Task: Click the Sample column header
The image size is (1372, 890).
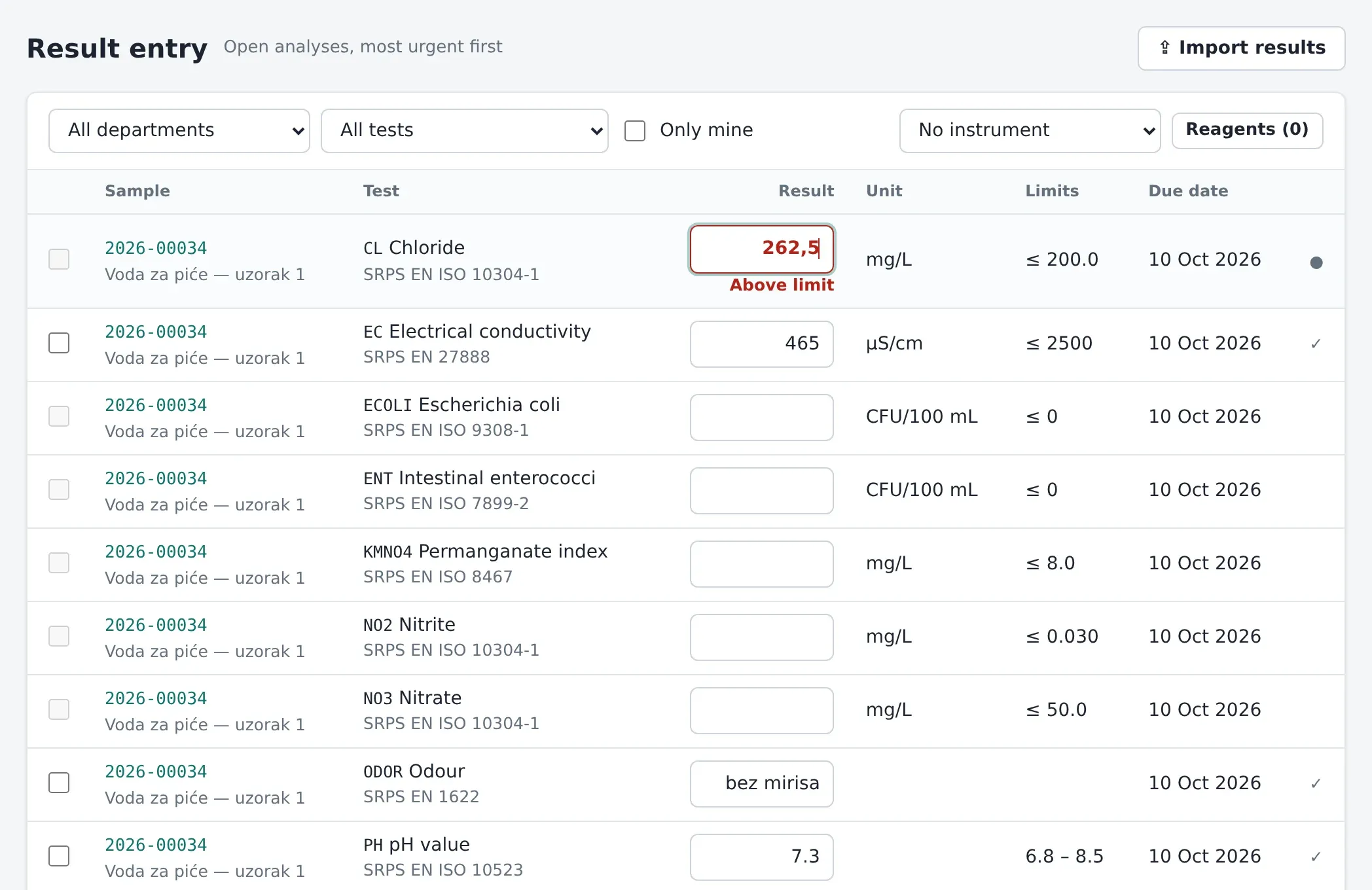Action: click(x=137, y=191)
